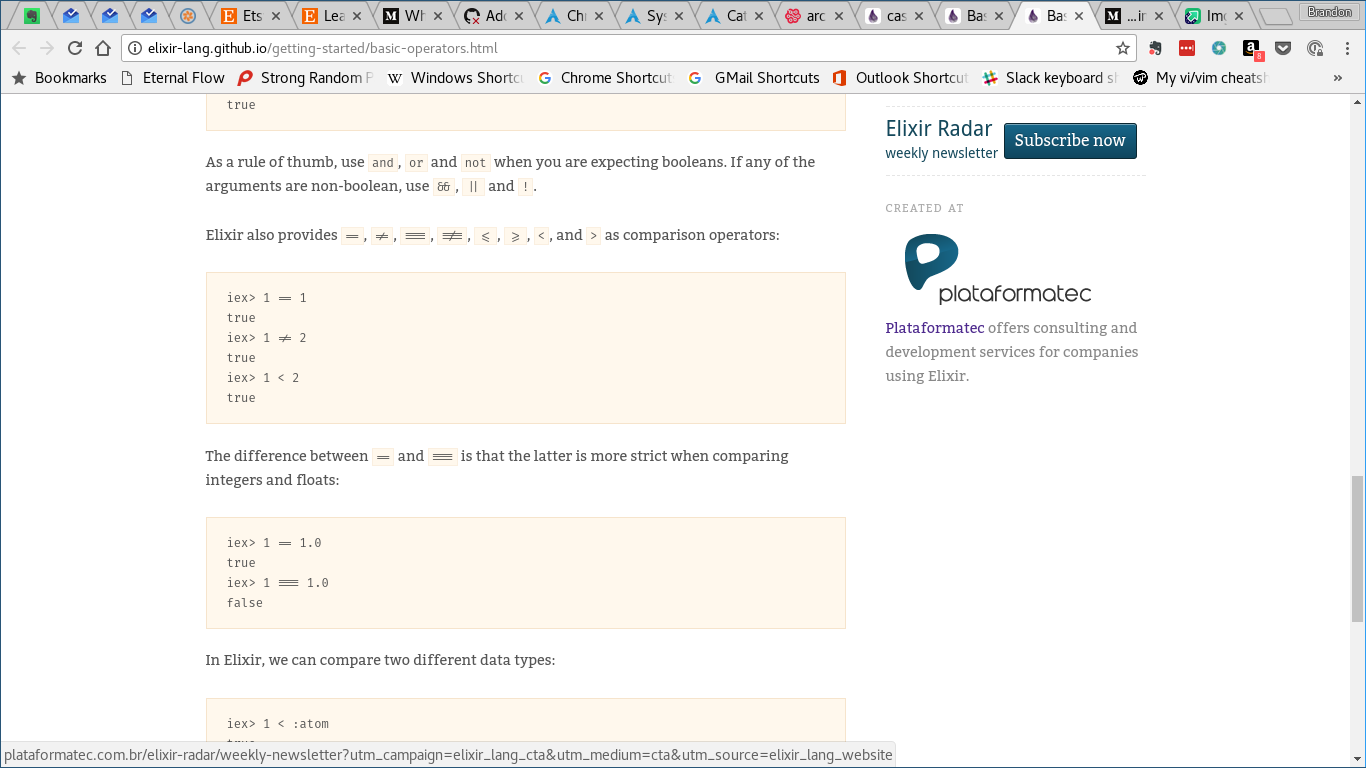Open the Chrome Shortcuts bookmark
Viewport: 1366px width, 768px height.
(606, 77)
